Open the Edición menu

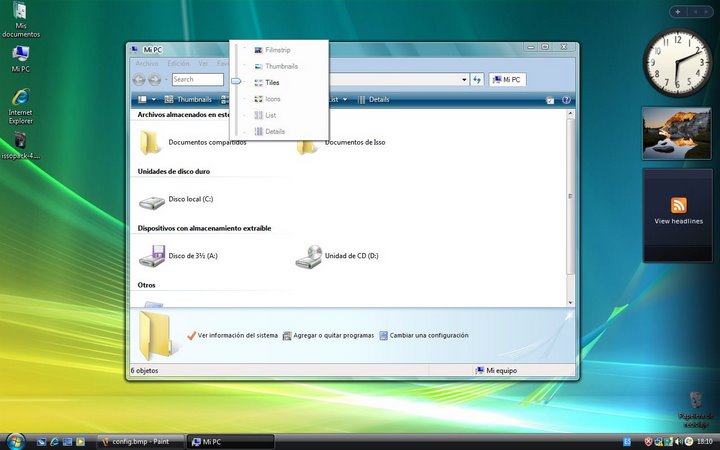pos(178,63)
